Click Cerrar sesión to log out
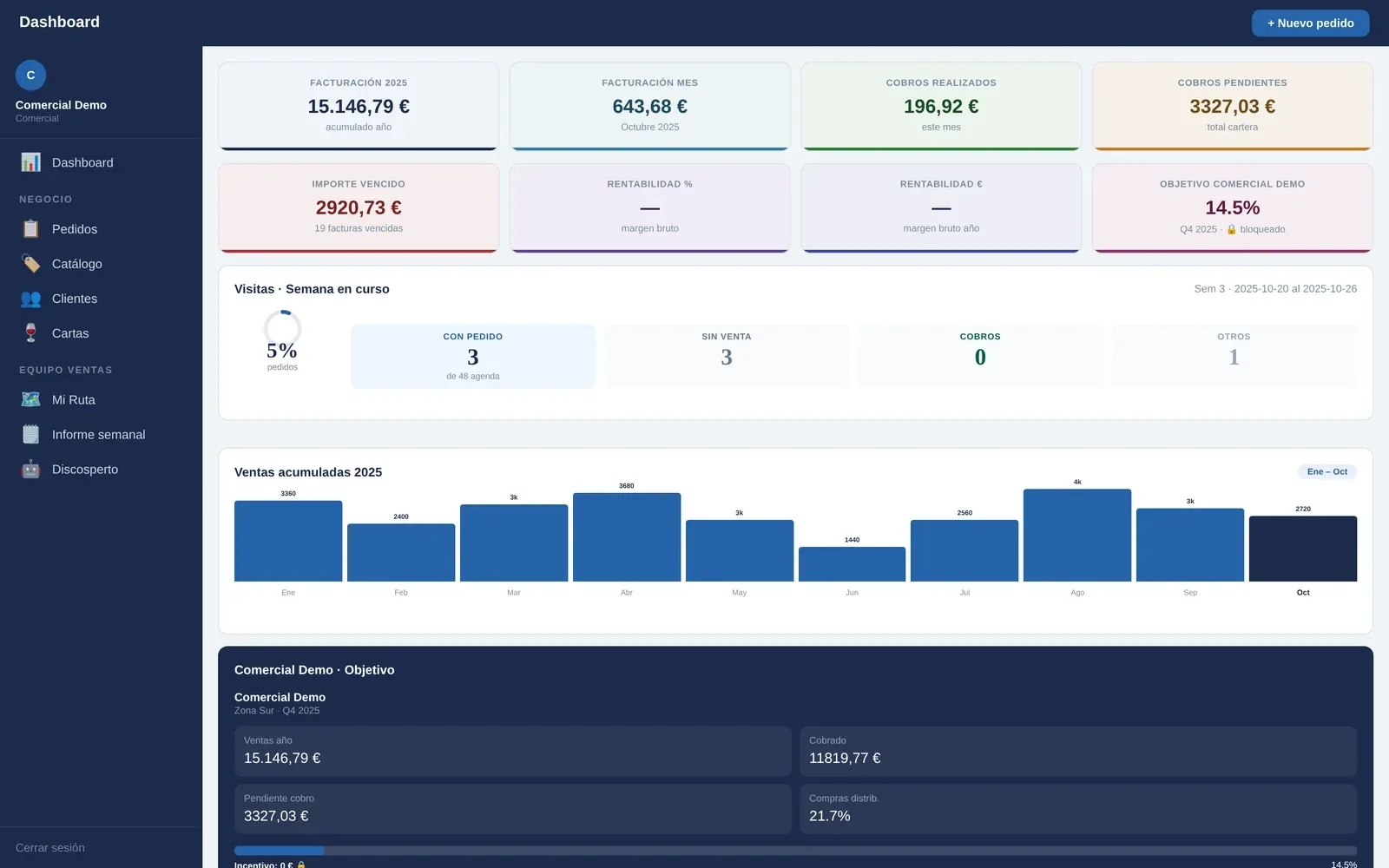The width and height of the screenshot is (1389, 868). tap(50, 848)
